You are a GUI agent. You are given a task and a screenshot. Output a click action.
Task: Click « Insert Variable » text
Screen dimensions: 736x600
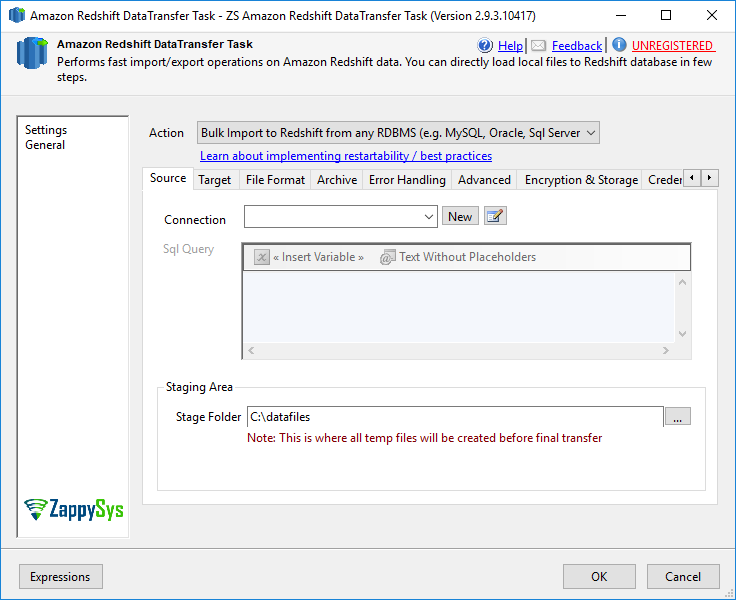pyautogui.click(x=318, y=257)
